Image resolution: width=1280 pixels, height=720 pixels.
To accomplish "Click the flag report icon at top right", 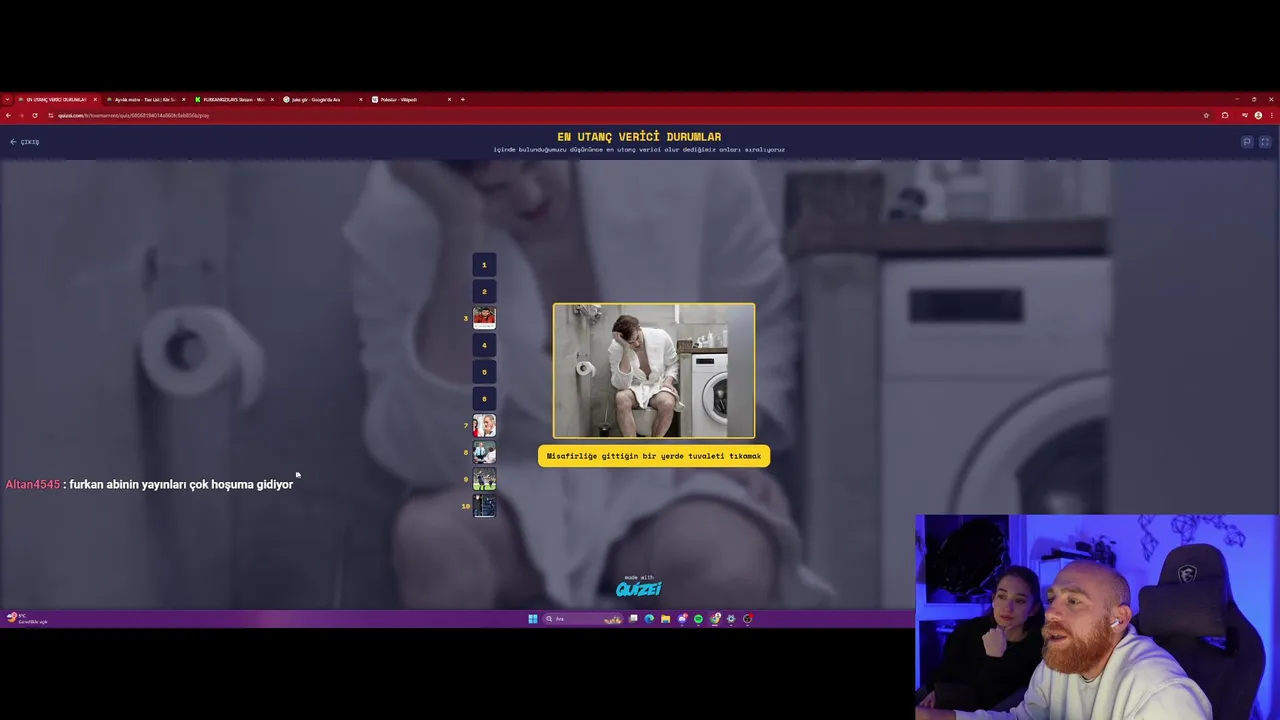I will tap(1247, 142).
